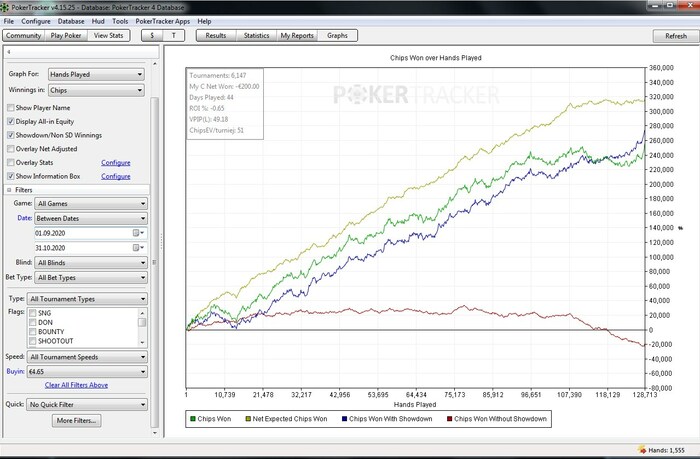
Task: Click the red Chips Won Without Showdown swatch
Action: (x=450, y=419)
